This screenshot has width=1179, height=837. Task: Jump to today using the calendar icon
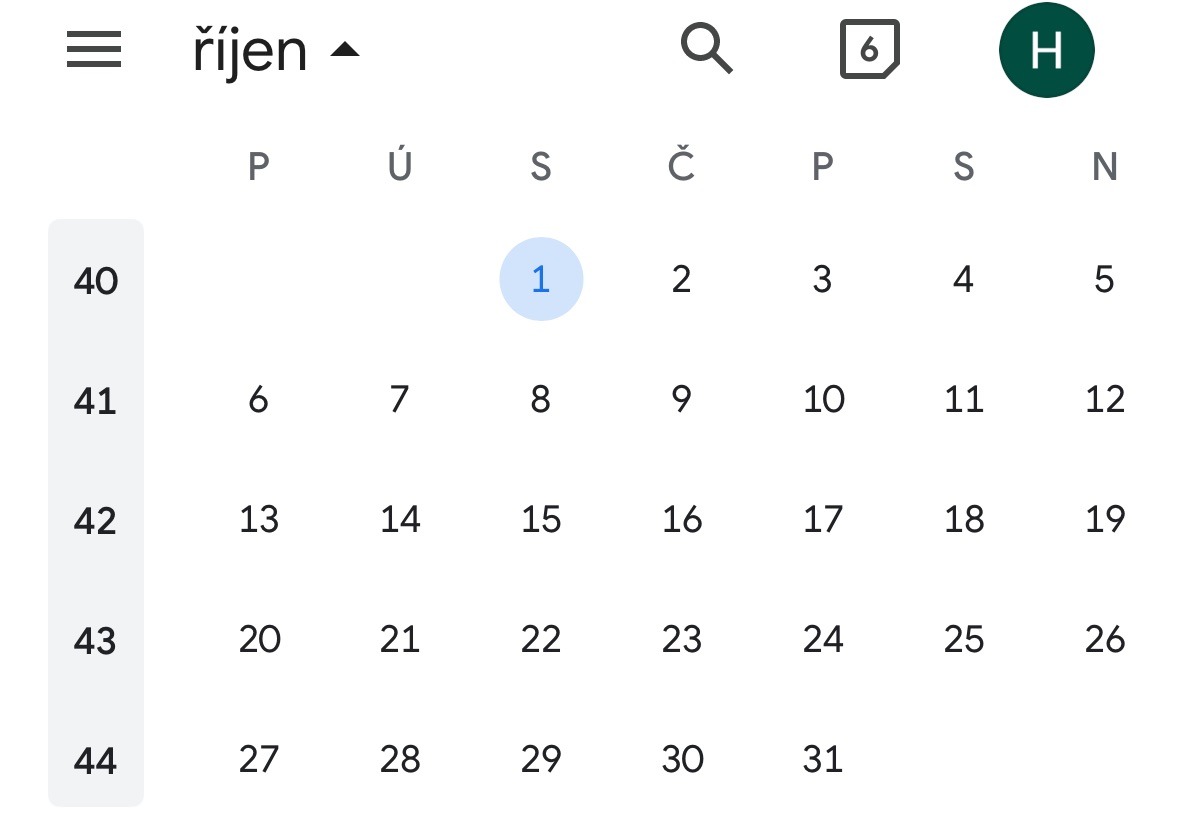868,50
